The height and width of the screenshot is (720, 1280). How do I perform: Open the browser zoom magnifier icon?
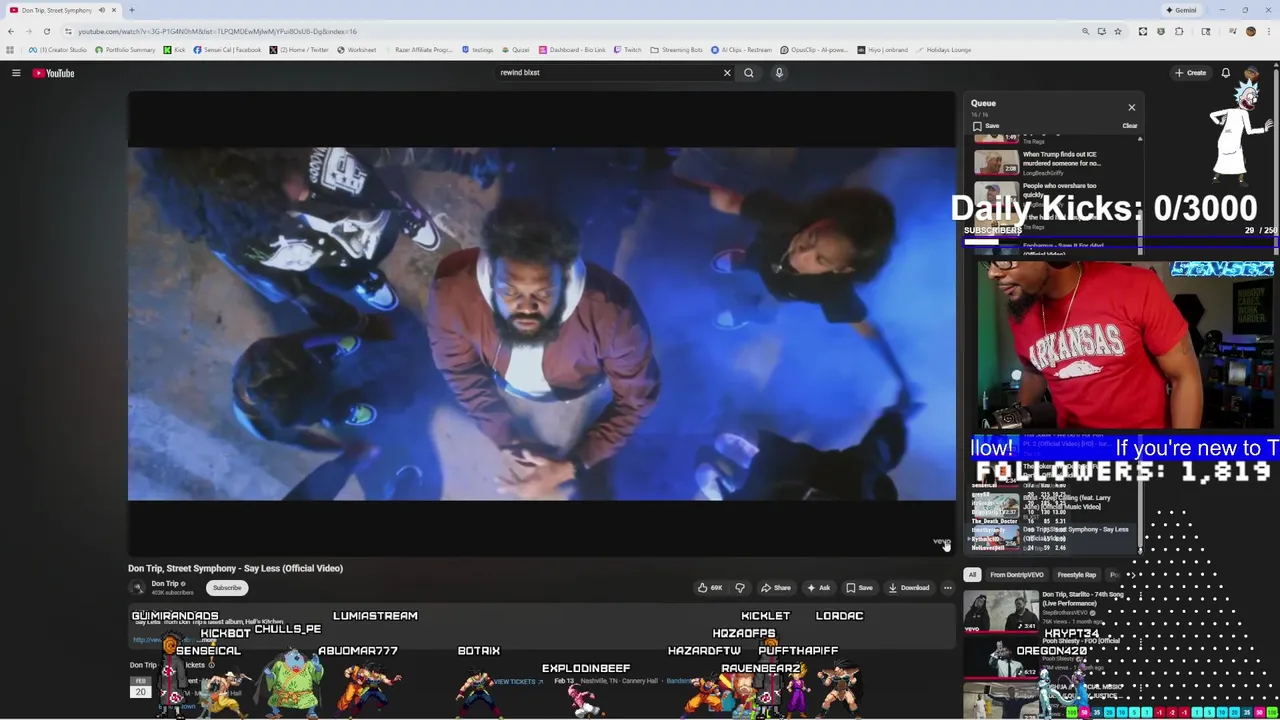(1085, 31)
